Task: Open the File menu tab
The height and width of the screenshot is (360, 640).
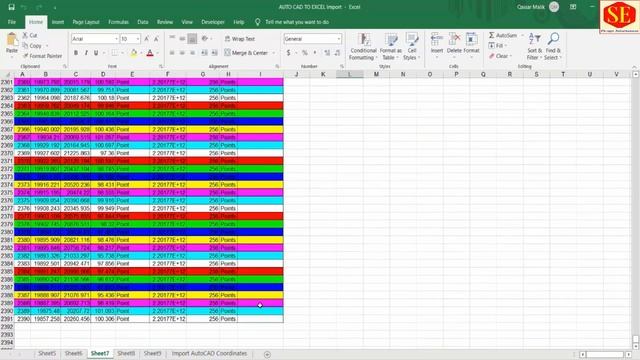Action: (x=12, y=22)
